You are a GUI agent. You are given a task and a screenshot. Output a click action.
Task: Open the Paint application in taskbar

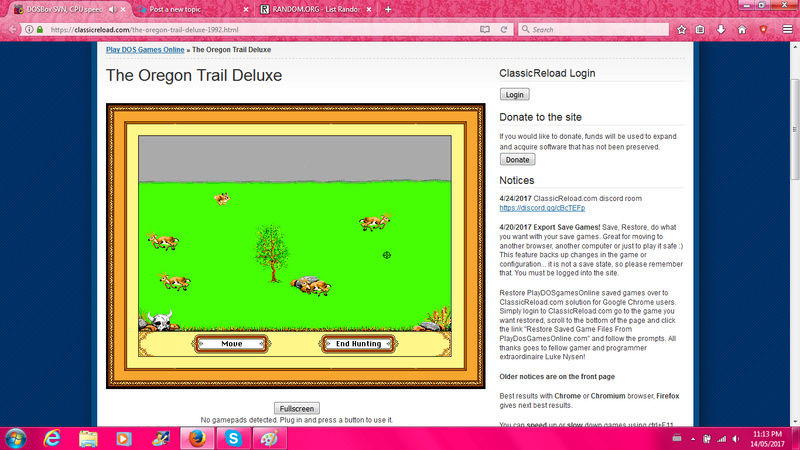(269, 439)
